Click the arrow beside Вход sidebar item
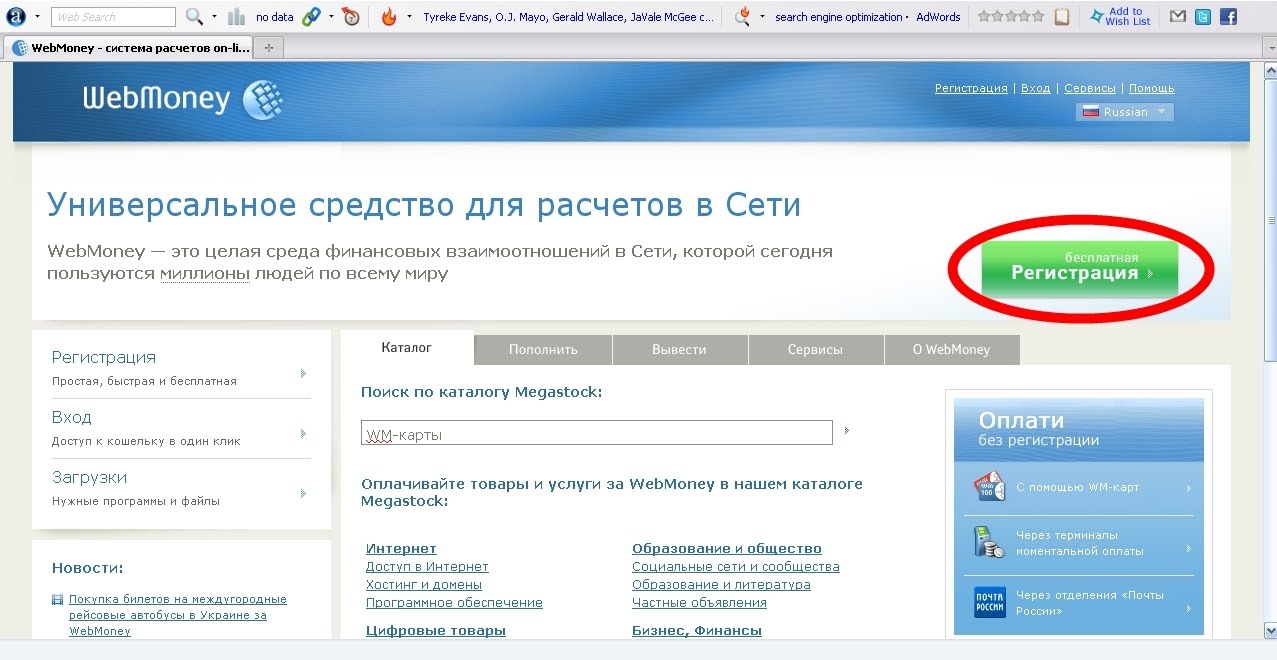1277x660 pixels. click(x=303, y=434)
